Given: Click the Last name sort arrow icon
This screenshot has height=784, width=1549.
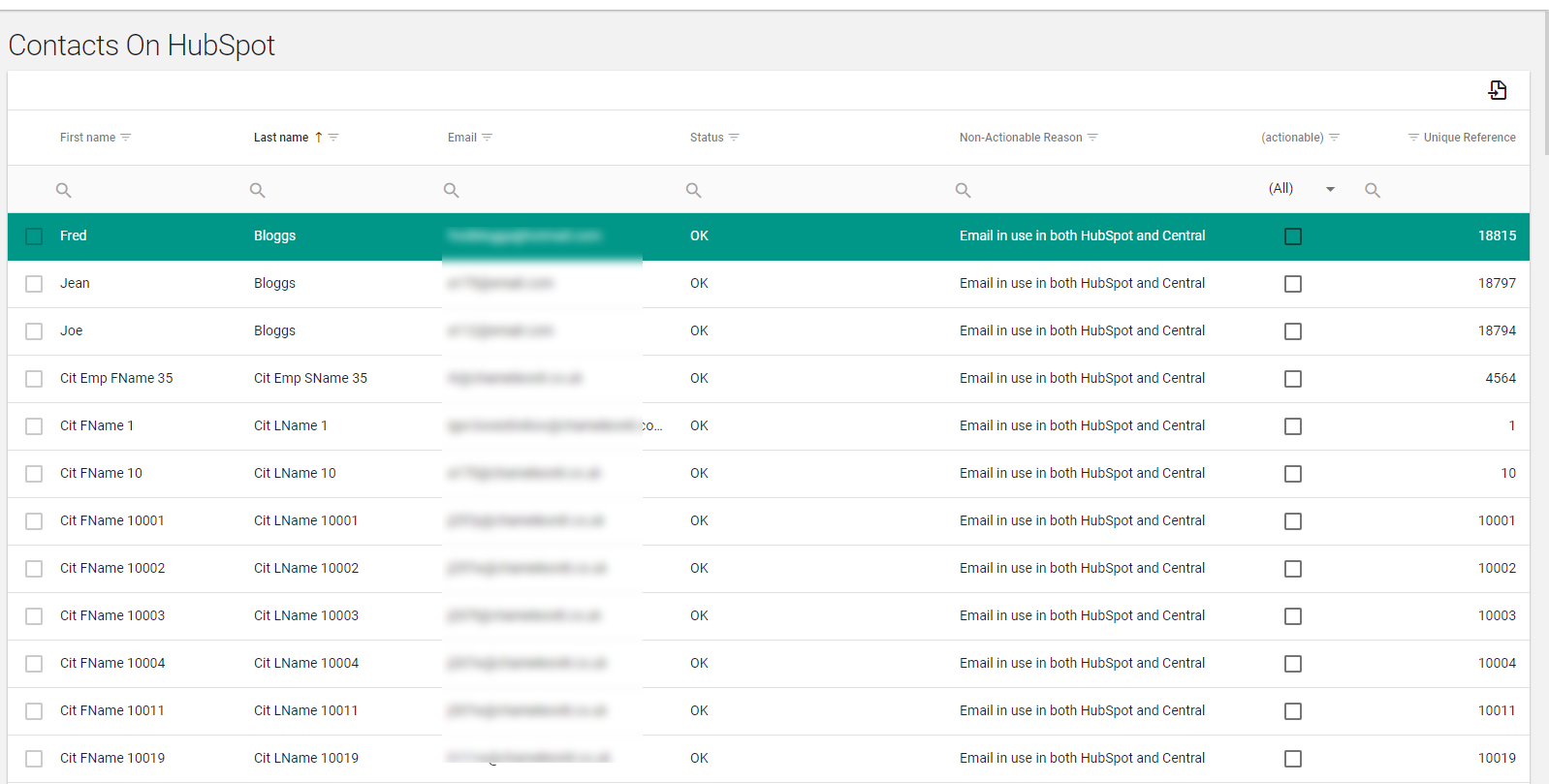Looking at the screenshot, I should [318, 138].
